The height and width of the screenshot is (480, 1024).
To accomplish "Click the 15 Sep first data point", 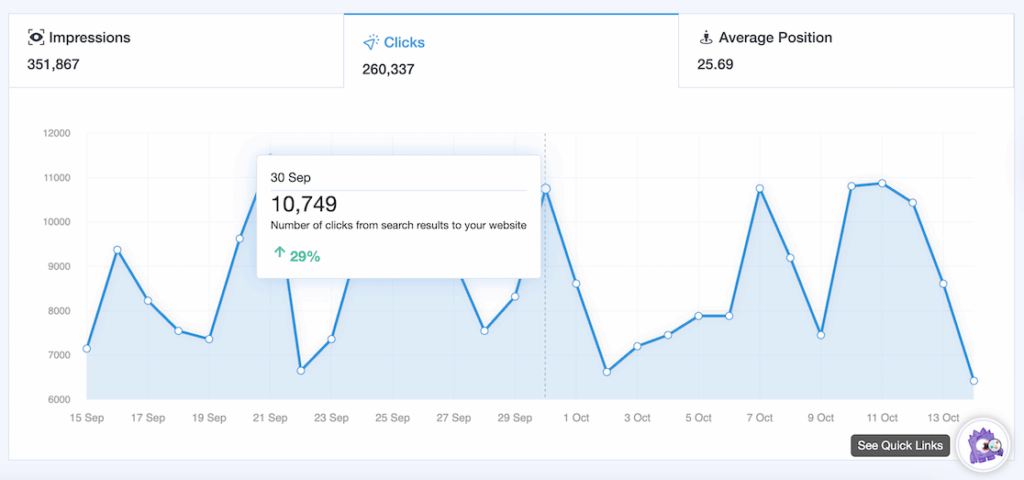I will click(x=87, y=349).
